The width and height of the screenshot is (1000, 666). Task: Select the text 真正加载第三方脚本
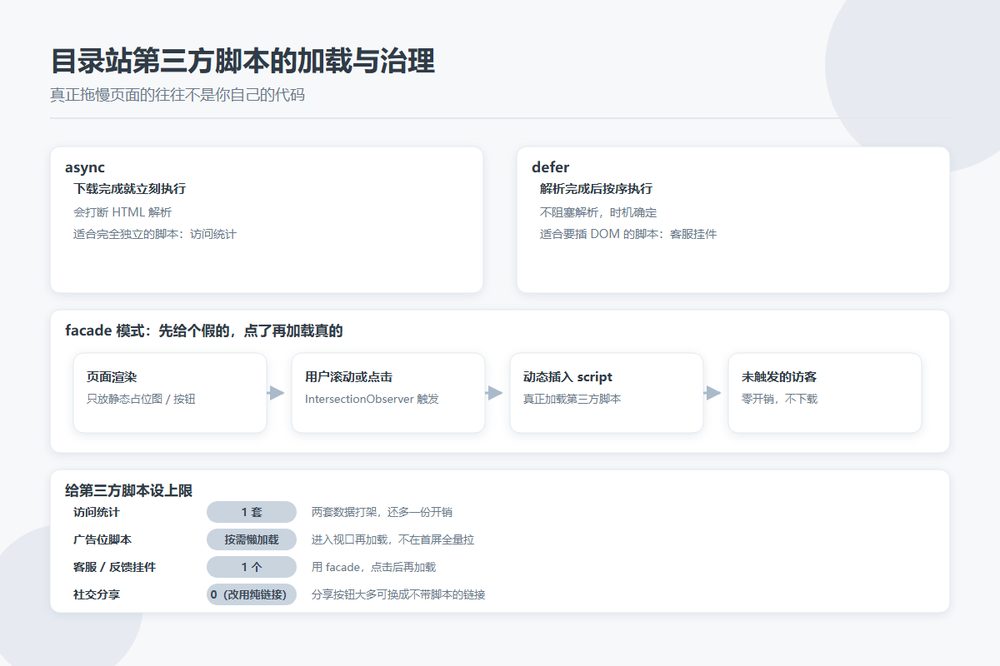[x=572, y=399]
